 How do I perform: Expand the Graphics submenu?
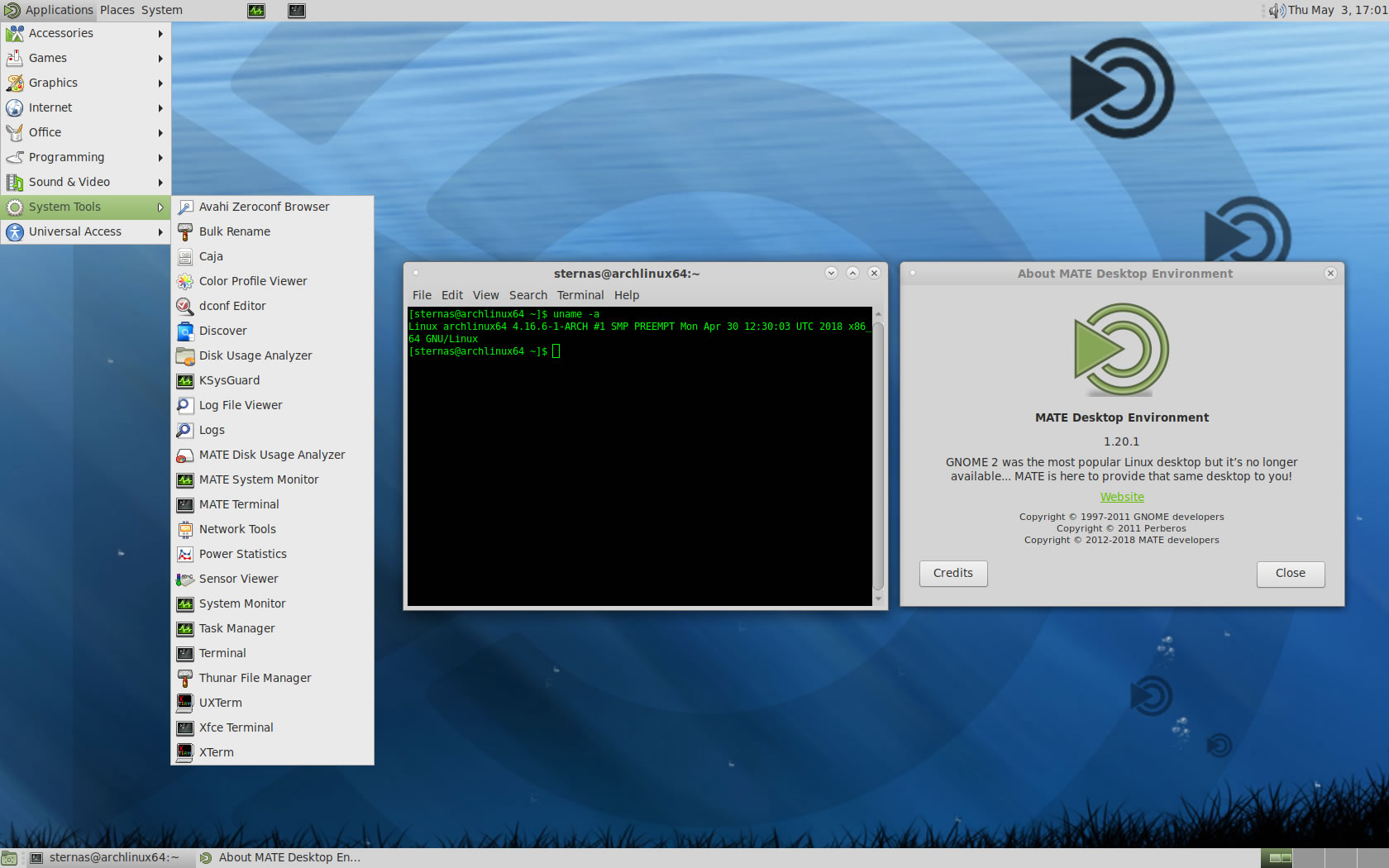(85, 83)
